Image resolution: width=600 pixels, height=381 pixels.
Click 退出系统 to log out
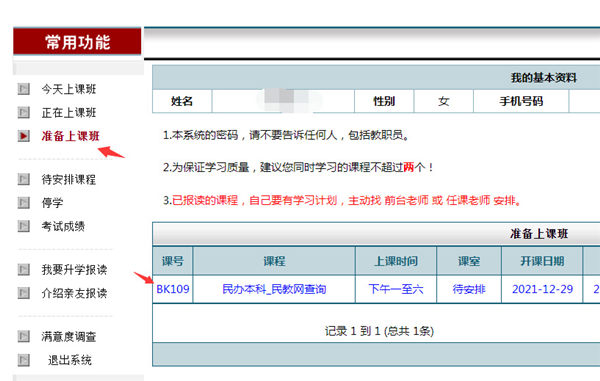(x=70, y=360)
